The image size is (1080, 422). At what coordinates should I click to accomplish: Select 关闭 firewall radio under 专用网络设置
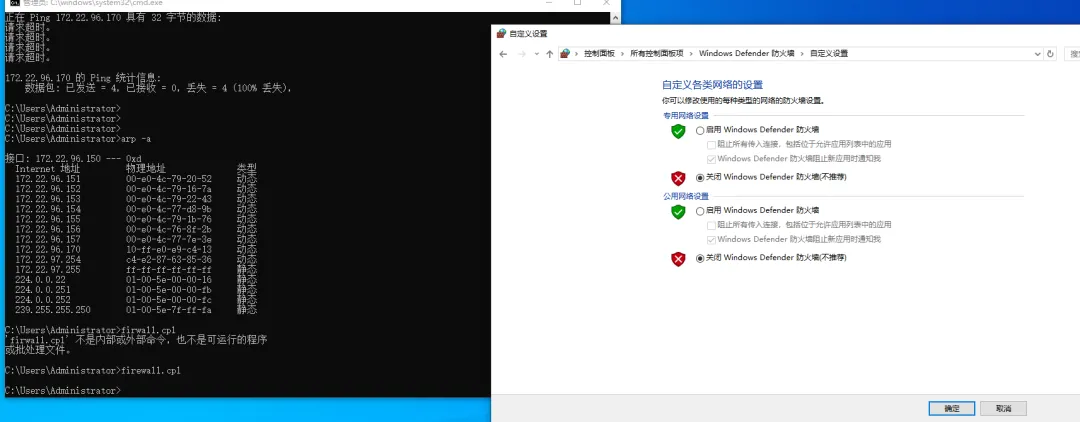[700, 177]
